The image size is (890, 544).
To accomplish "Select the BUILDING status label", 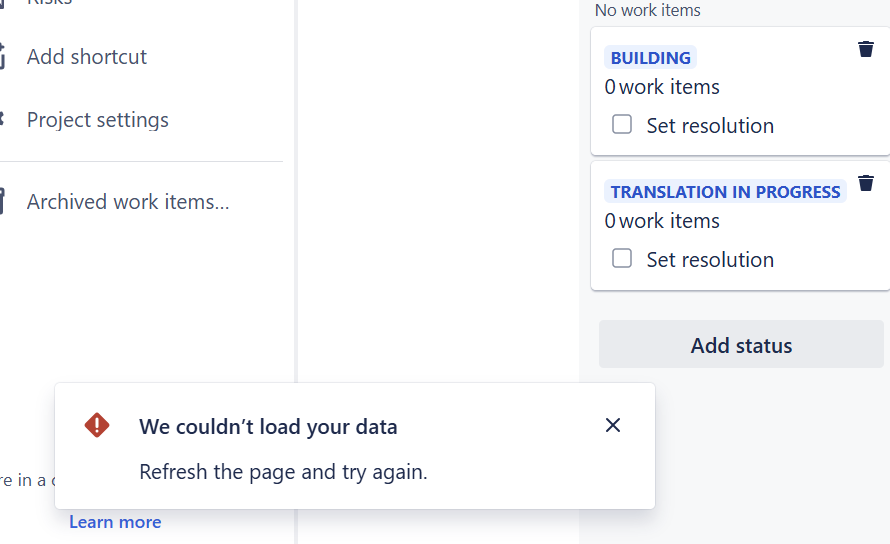I will (x=650, y=58).
